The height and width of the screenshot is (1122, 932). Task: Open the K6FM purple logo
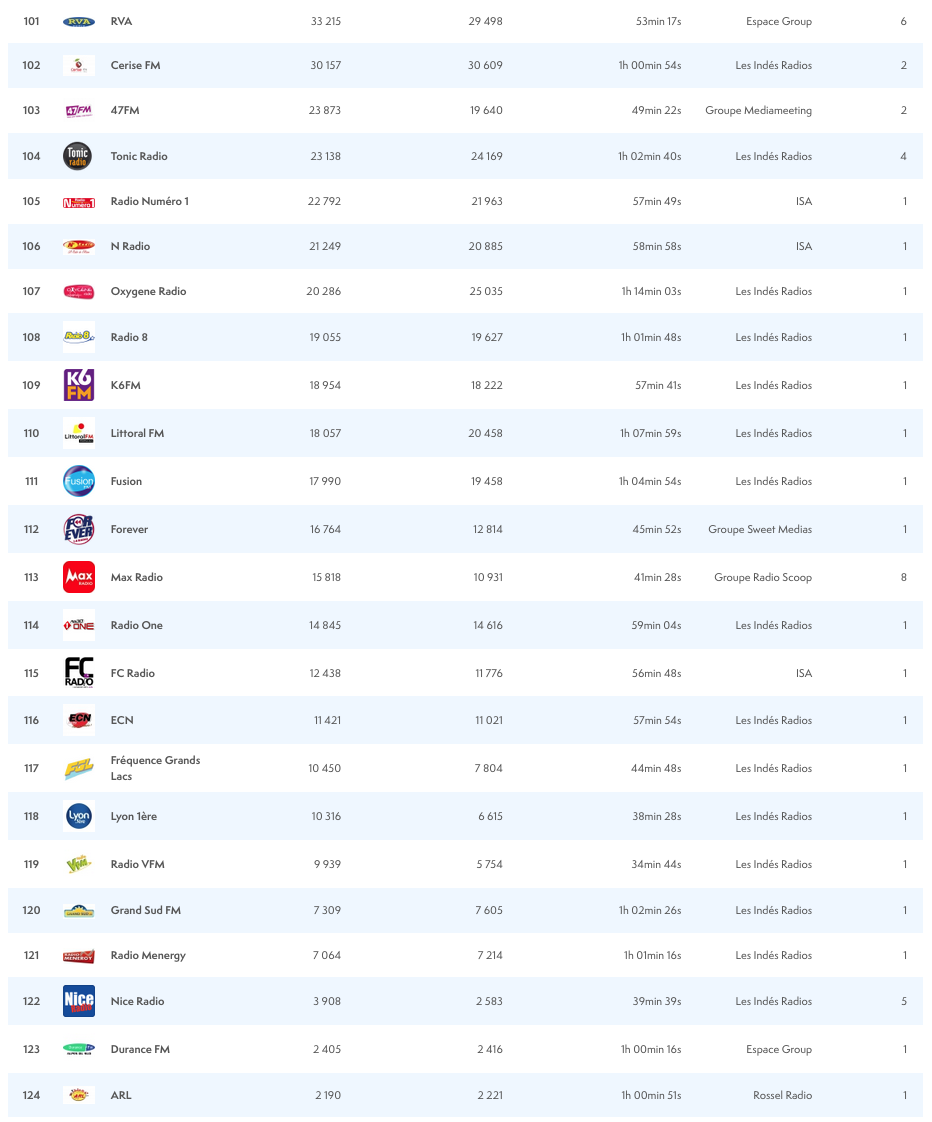(x=79, y=385)
